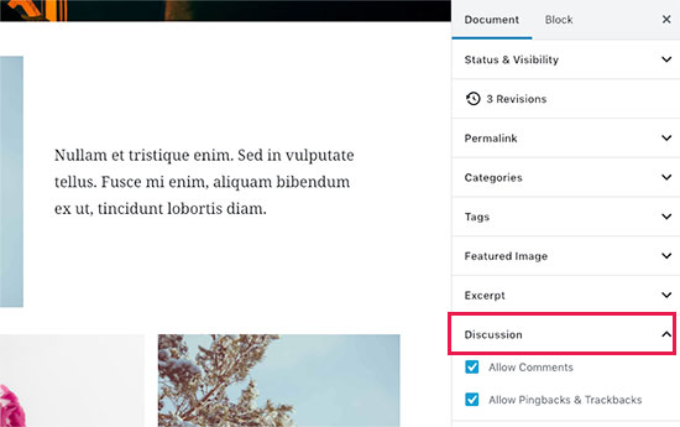Select the Document tab
The image size is (680, 427).
[492, 20]
